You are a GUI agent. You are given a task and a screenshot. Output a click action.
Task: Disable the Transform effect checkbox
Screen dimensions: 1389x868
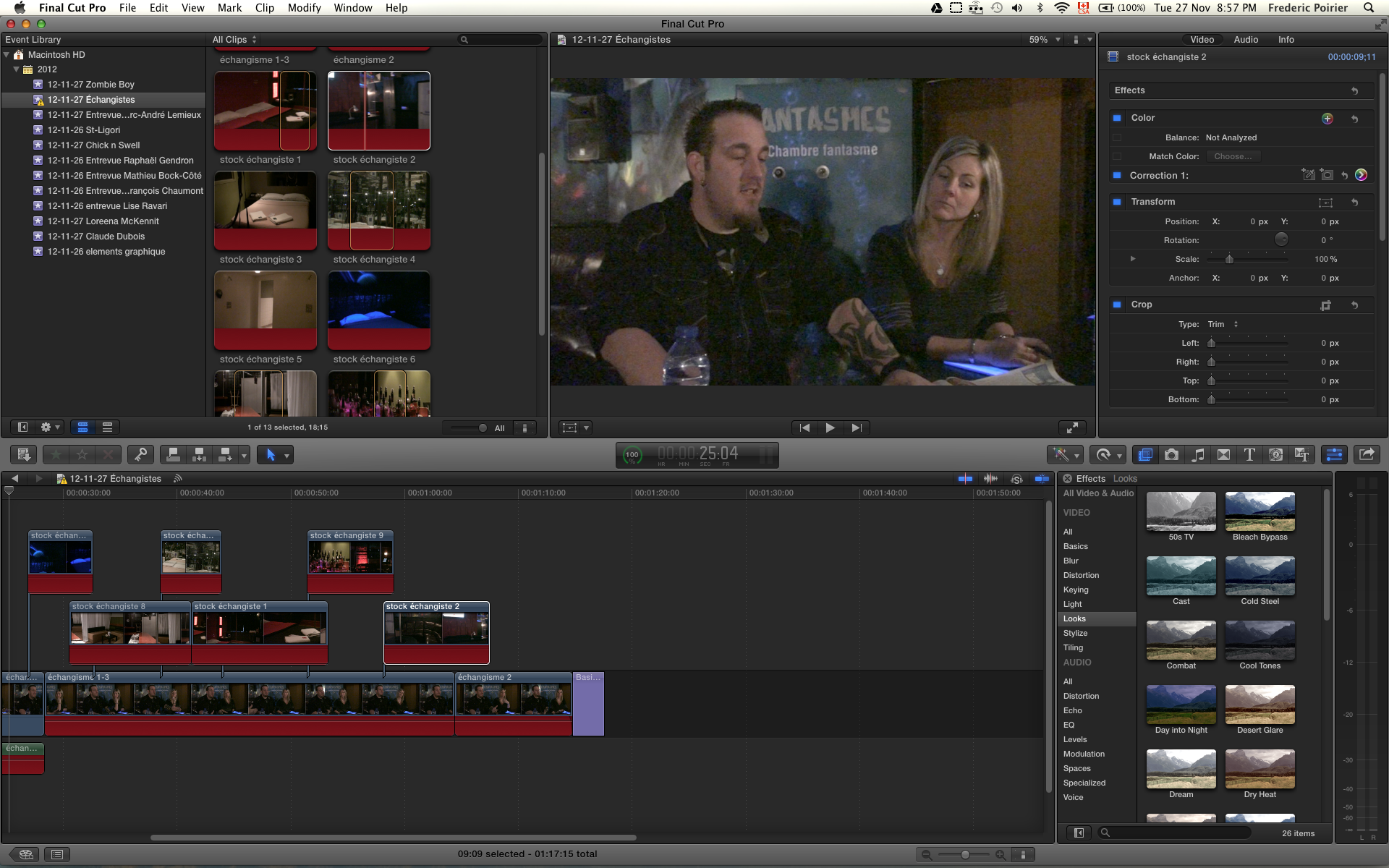tap(1117, 202)
